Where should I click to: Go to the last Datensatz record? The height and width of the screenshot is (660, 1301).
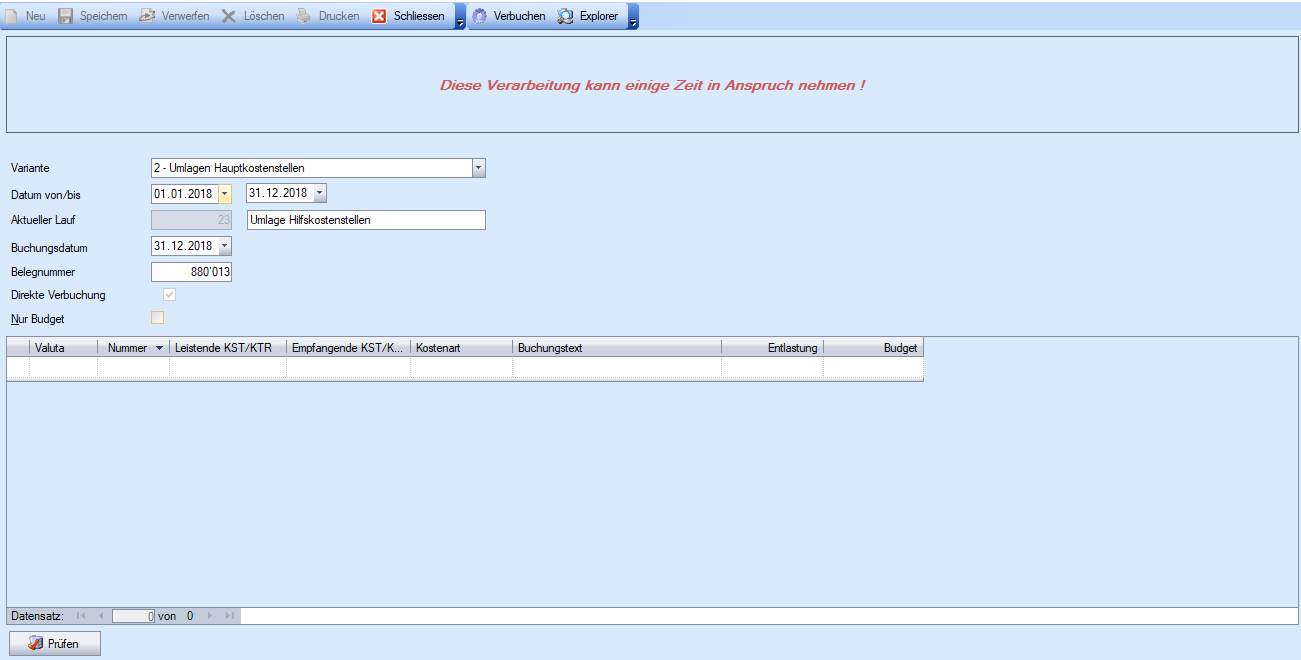click(230, 616)
